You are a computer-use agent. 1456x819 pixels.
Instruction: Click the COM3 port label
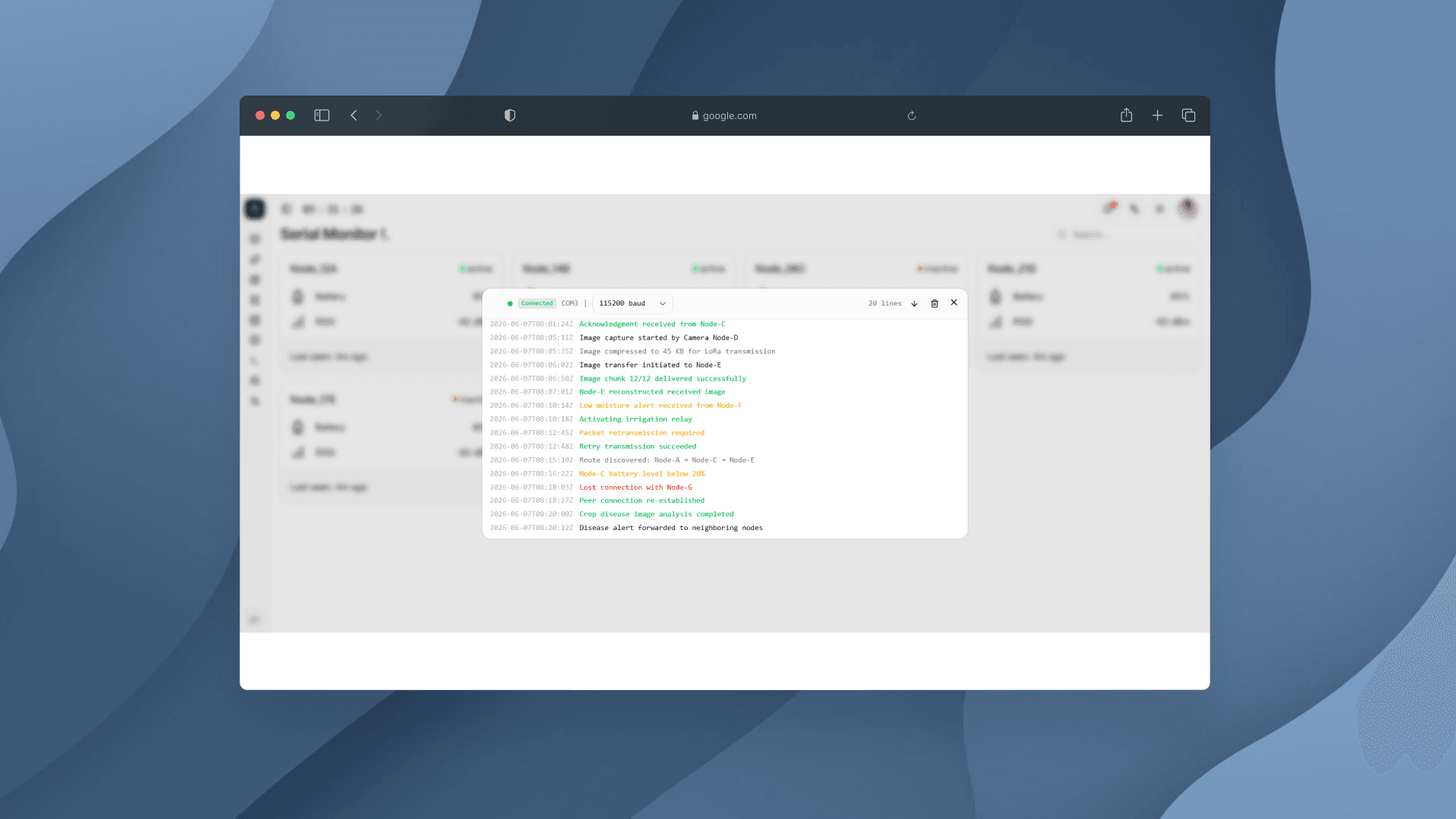(x=570, y=303)
